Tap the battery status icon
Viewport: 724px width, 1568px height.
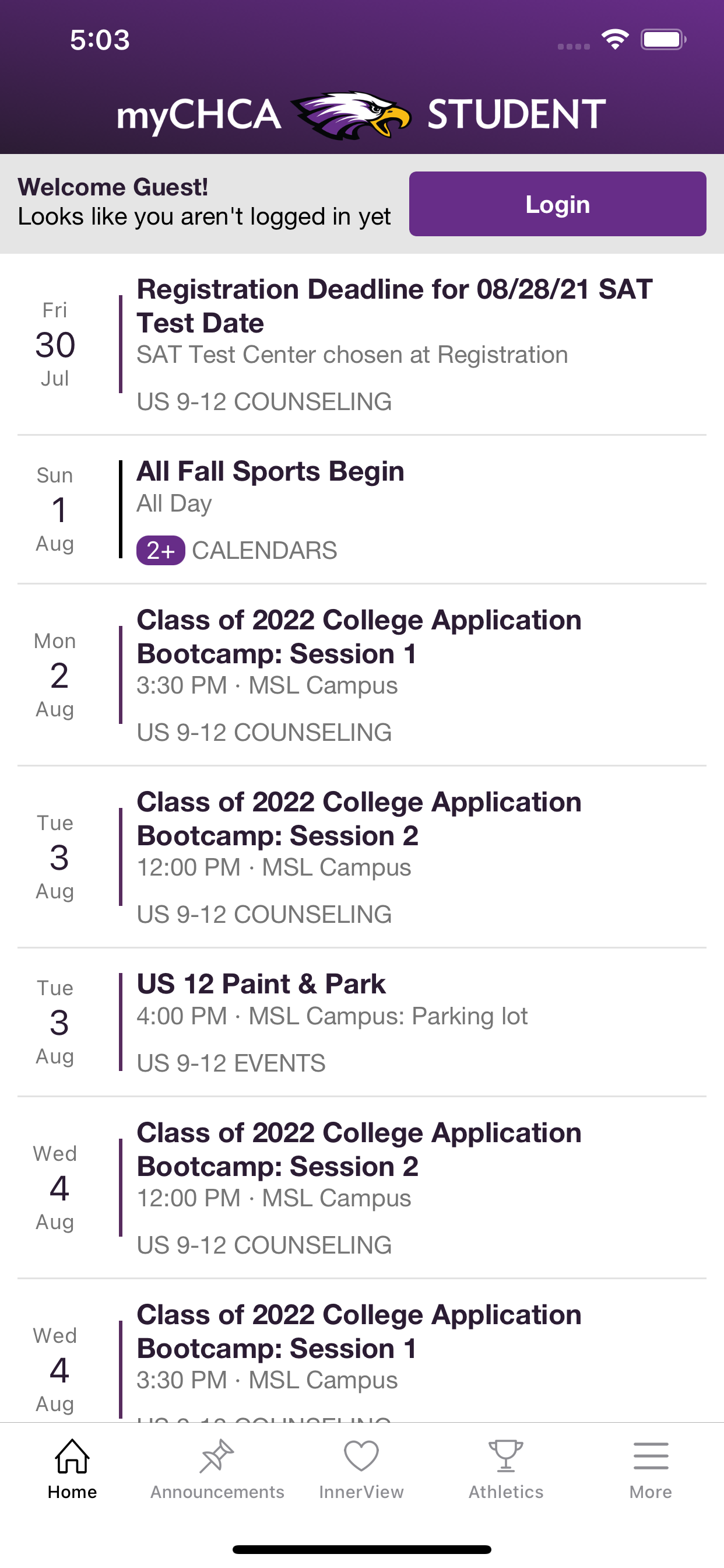click(x=663, y=40)
